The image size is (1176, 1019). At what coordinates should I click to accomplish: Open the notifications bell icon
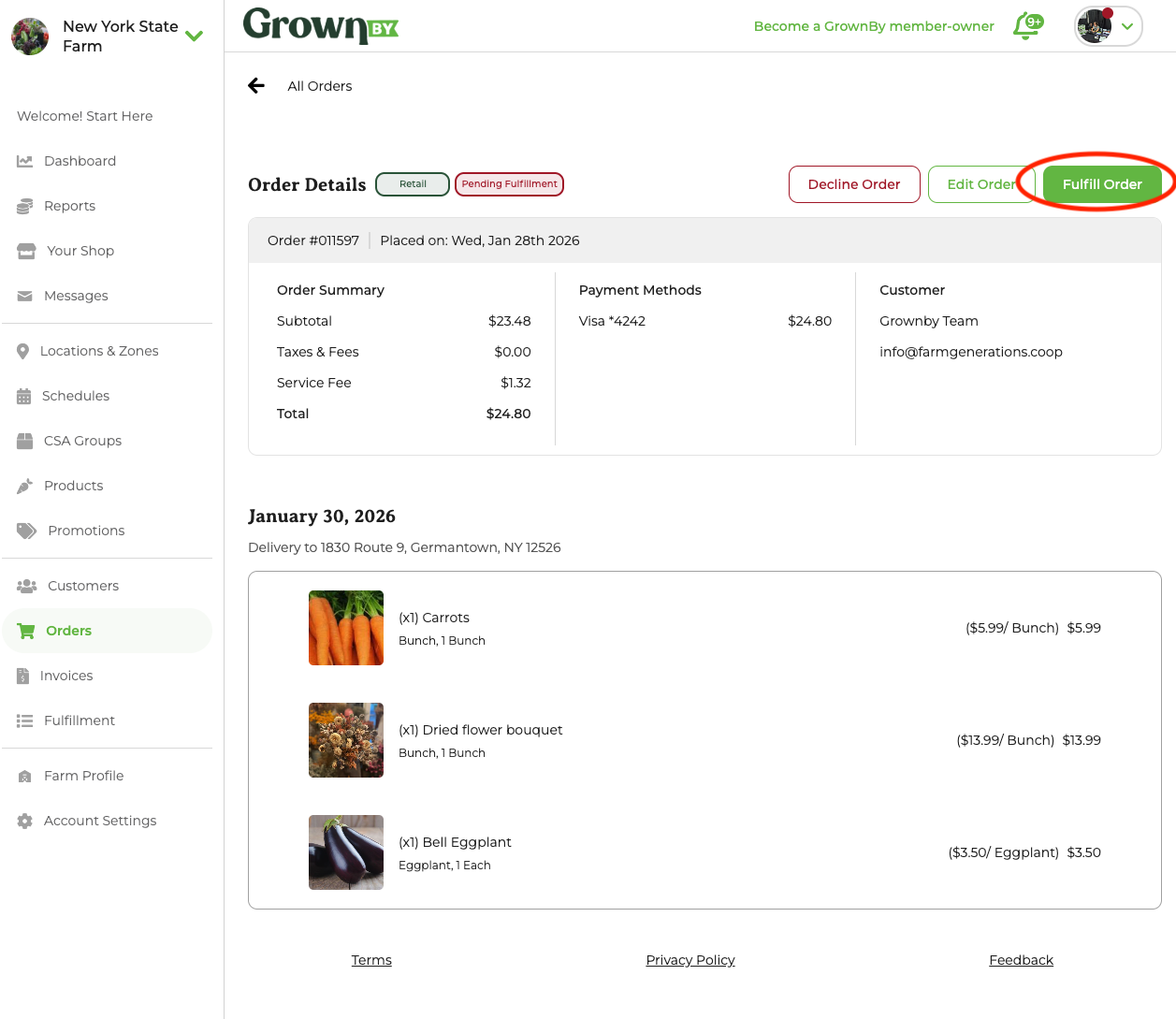tap(1026, 26)
